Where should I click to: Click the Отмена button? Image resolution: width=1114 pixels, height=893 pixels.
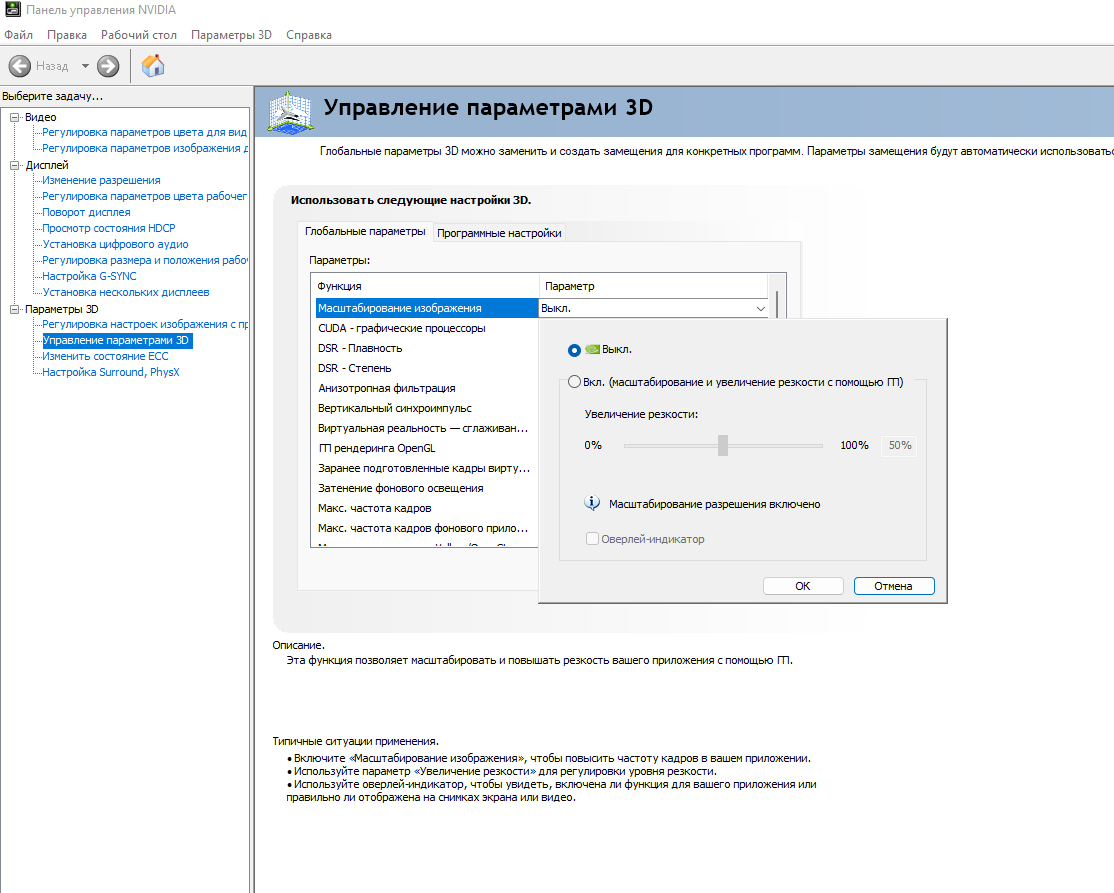coord(893,586)
